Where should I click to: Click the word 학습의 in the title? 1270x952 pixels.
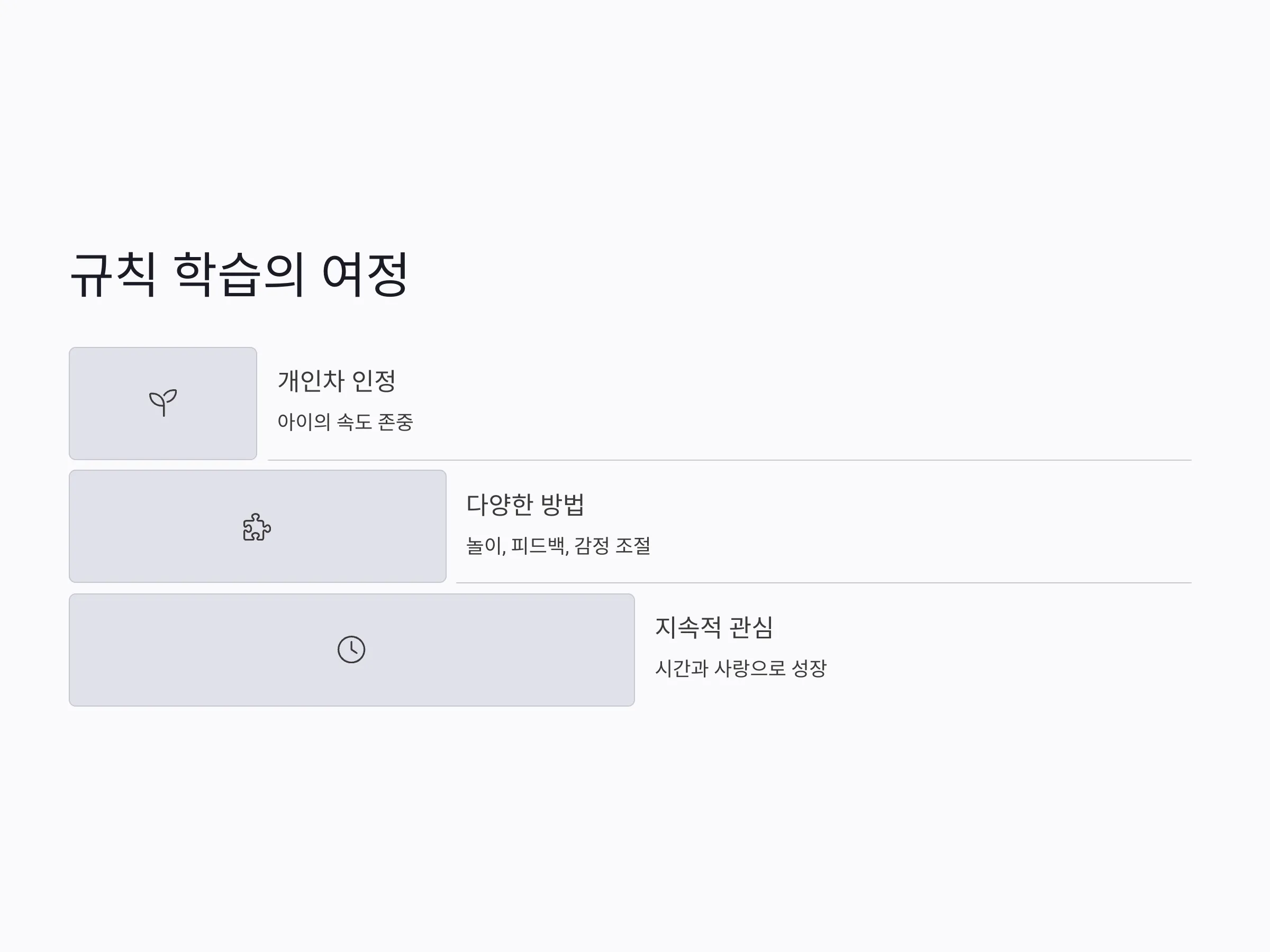239,274
